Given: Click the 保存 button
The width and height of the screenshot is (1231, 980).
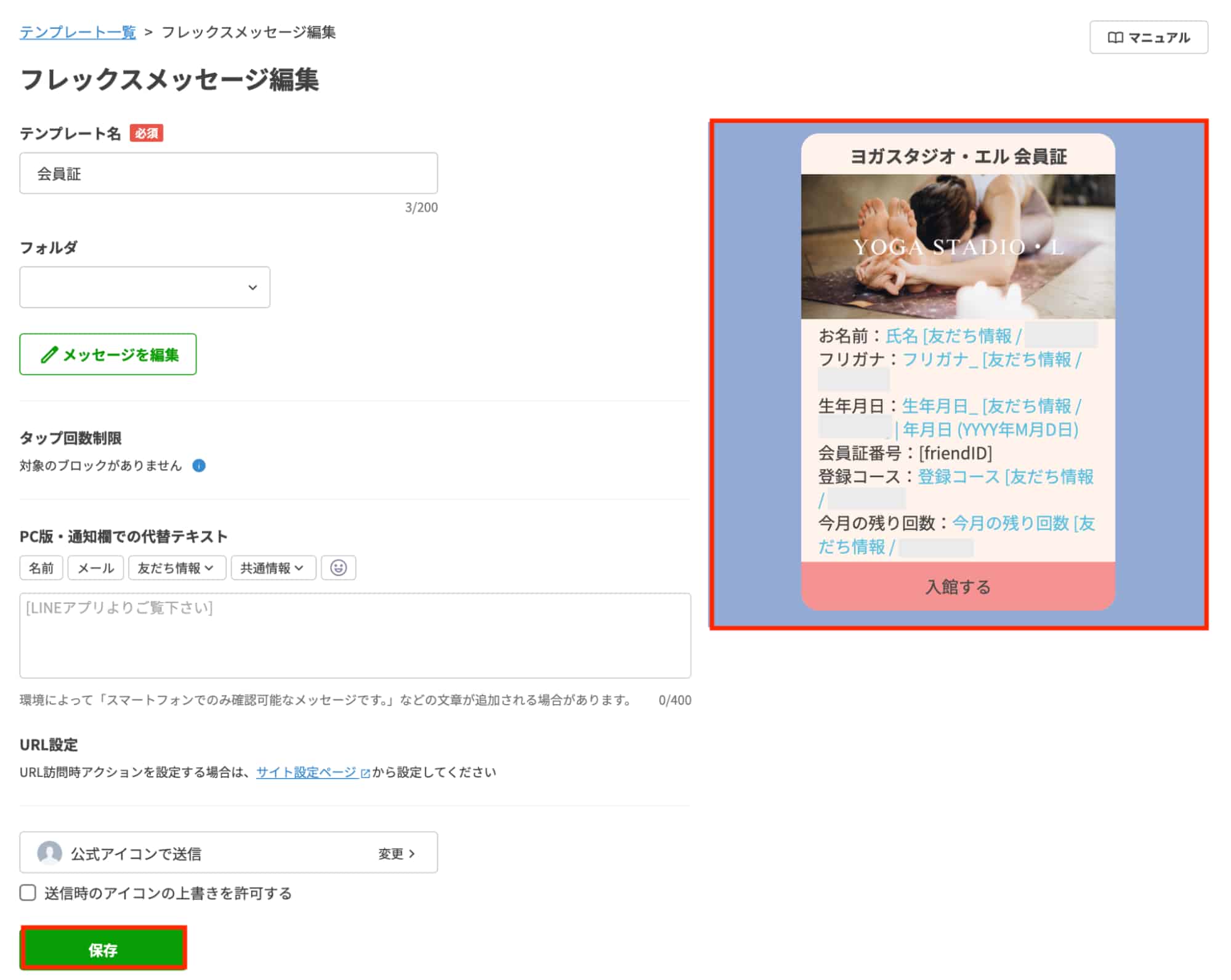Looking at the screenshot, I should (103, 949).
